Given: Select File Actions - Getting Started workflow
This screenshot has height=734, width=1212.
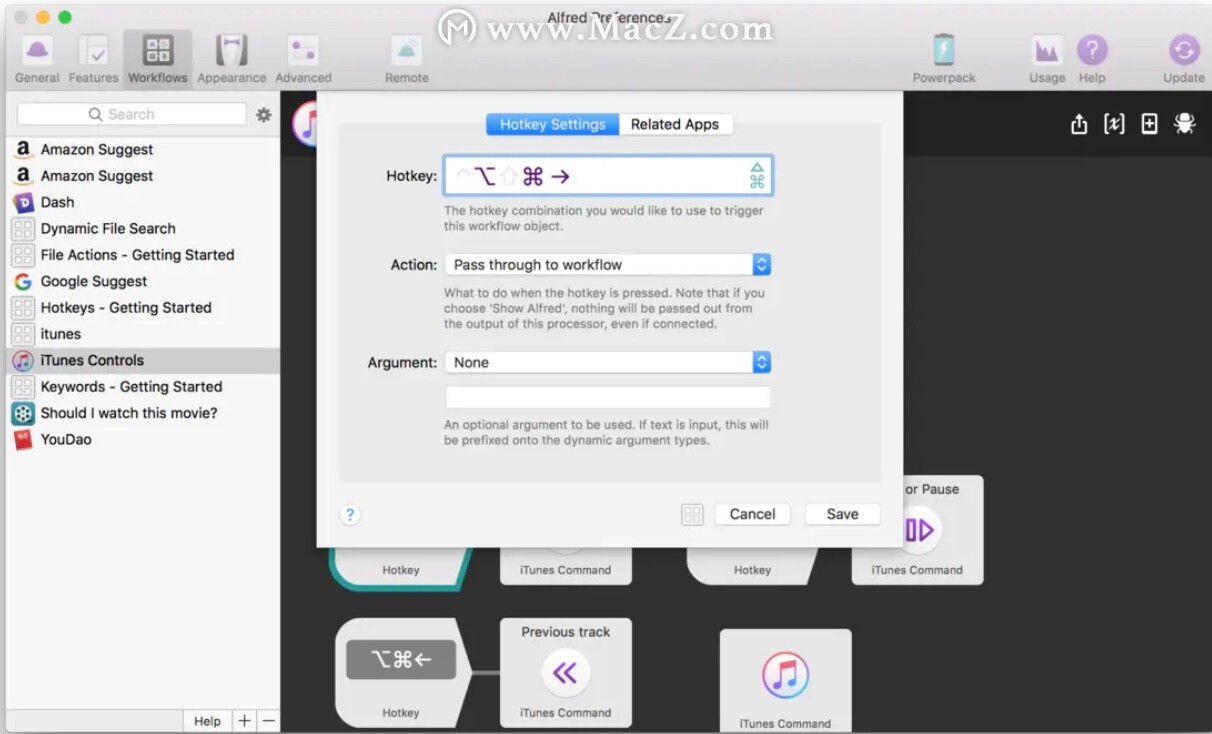Looking at the screenshot, I should (143, 255).
